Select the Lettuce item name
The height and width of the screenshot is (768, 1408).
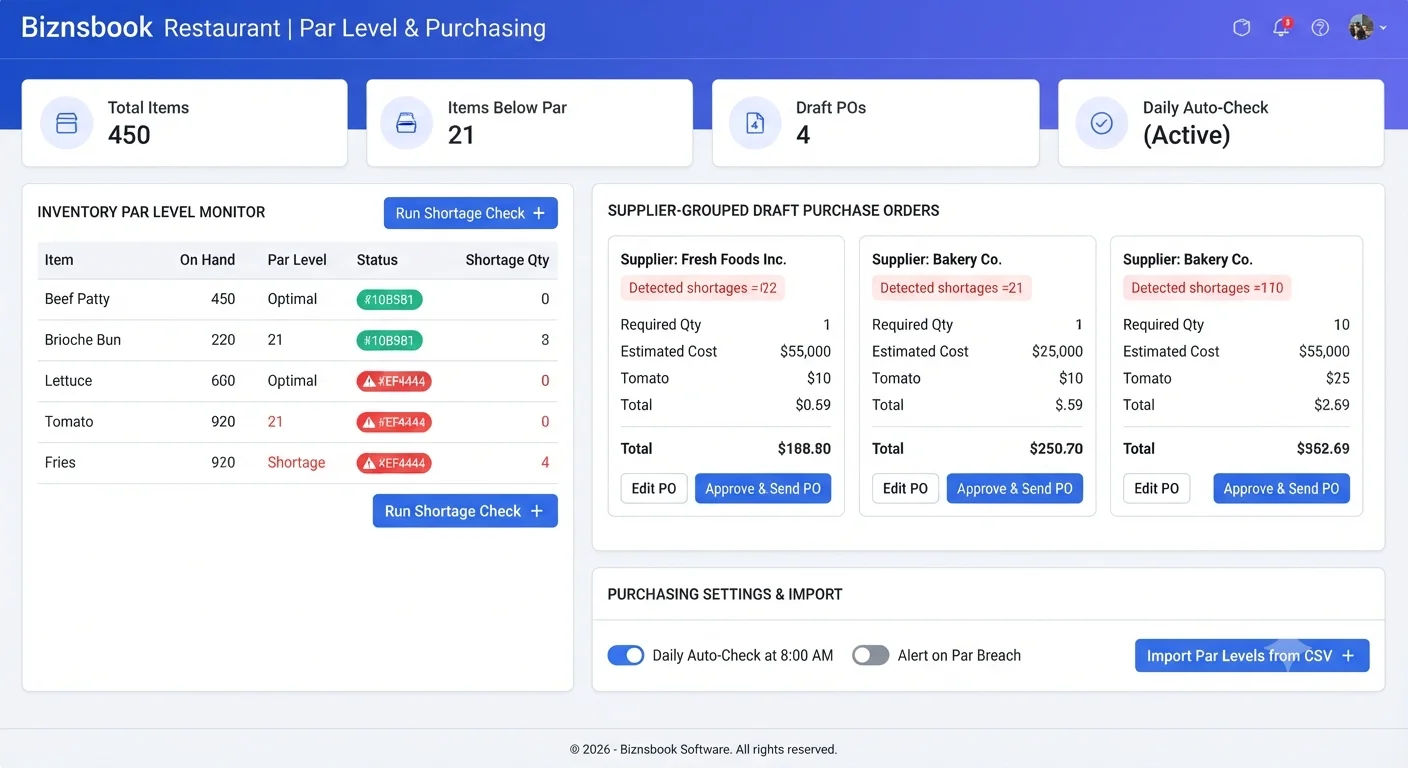(68, 381)
